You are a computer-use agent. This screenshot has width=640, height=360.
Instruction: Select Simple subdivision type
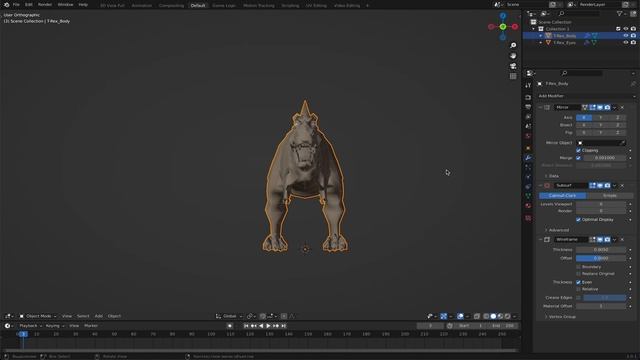tap(609, 196)
